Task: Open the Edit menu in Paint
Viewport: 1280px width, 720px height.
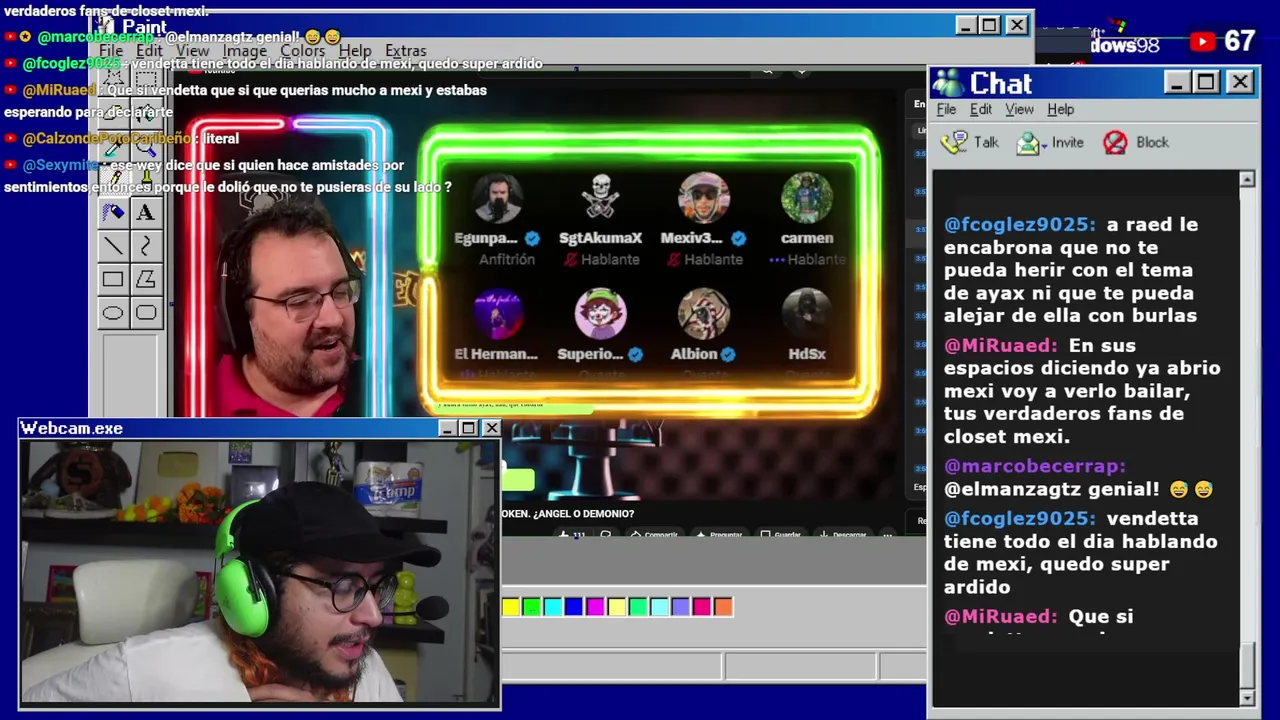Action: [x=149, y=50]
